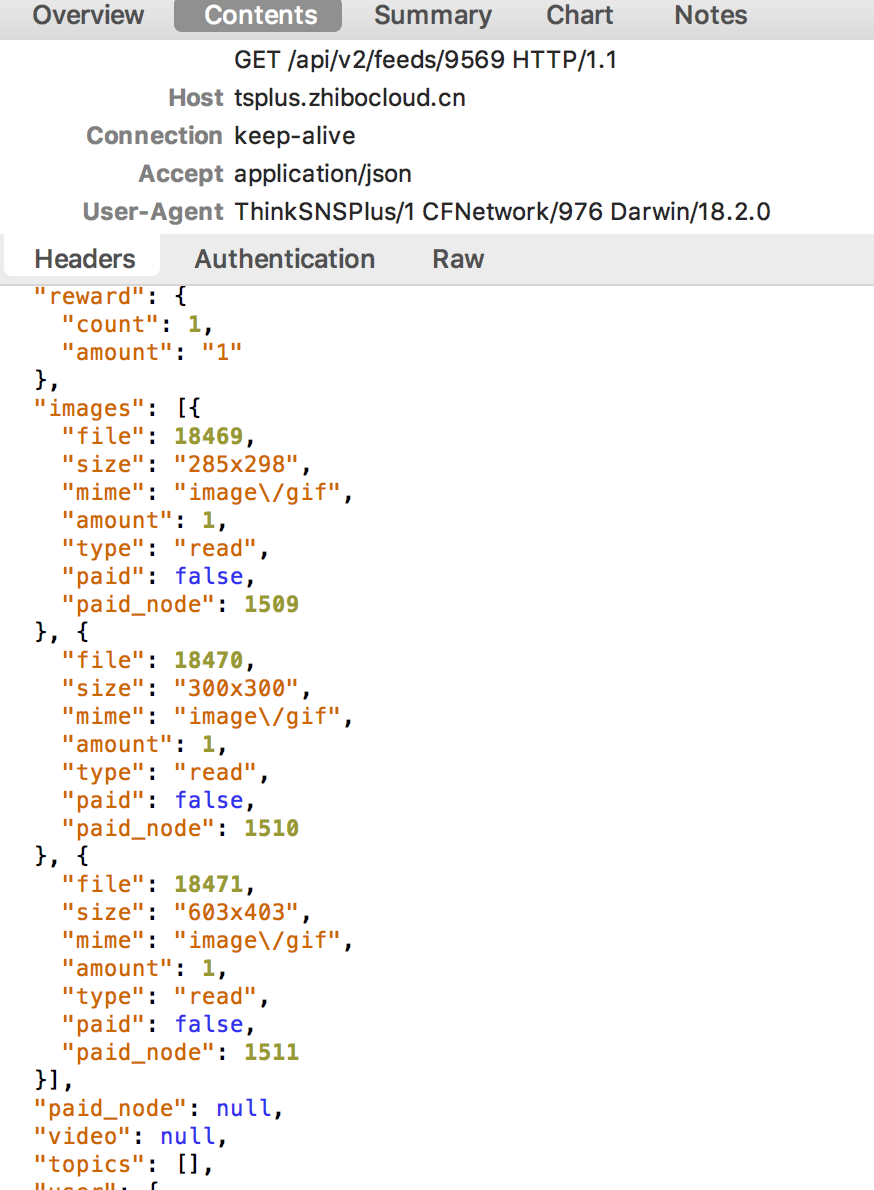Click the "count" key in reward
Viewport: 874px width, 1190px height.
pos(111,324)
